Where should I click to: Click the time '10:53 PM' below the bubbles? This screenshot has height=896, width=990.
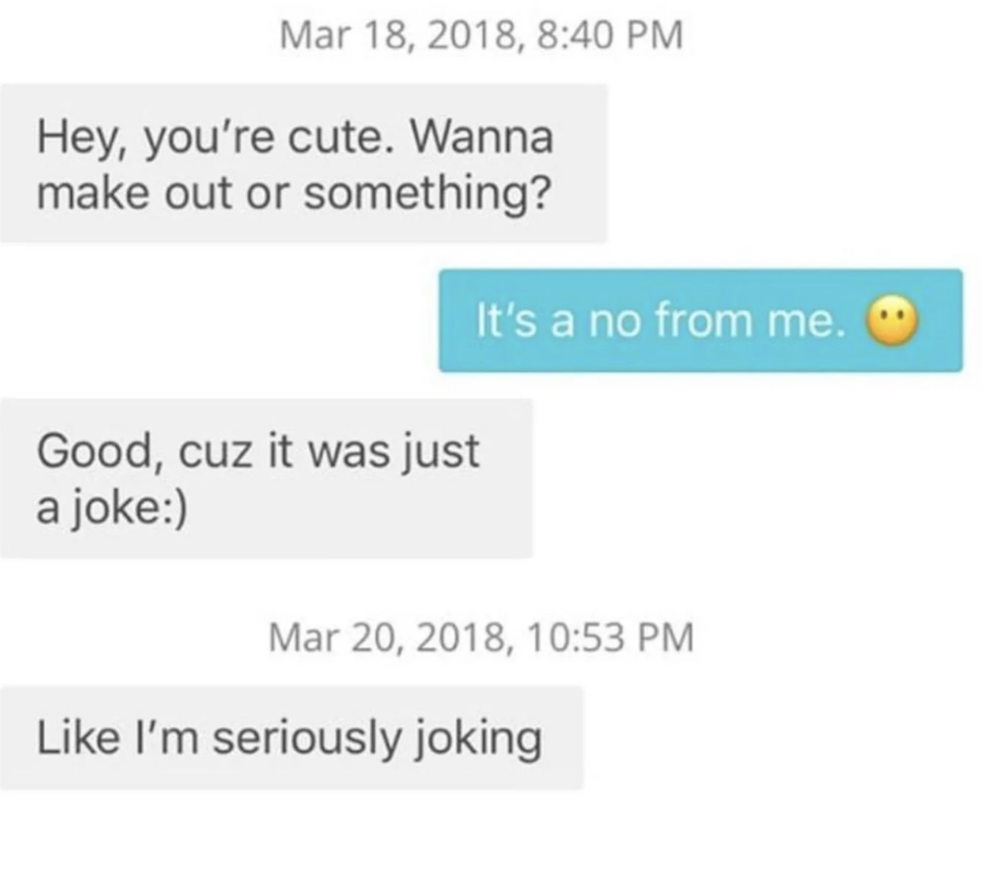612,638
